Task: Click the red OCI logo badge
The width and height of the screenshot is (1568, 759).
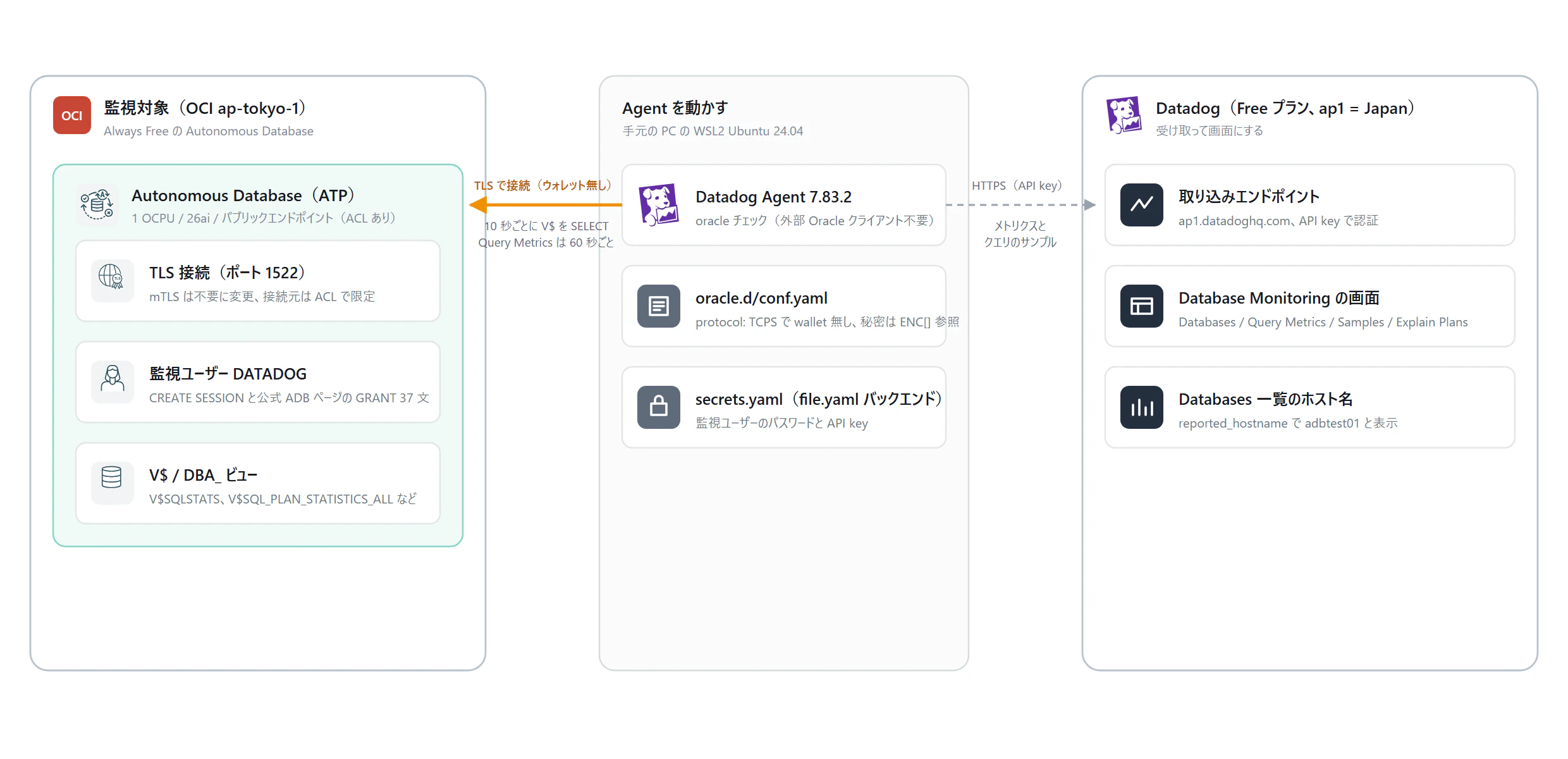Action: [72, 115]
